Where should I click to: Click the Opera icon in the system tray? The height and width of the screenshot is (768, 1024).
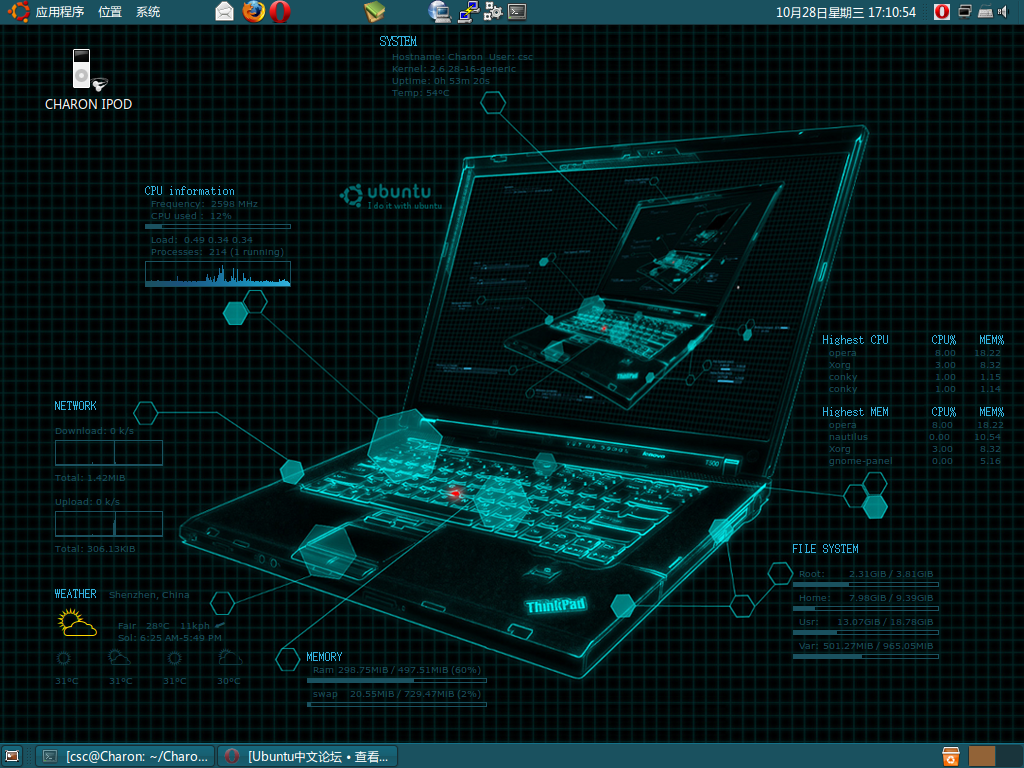[x=942, y=12]
